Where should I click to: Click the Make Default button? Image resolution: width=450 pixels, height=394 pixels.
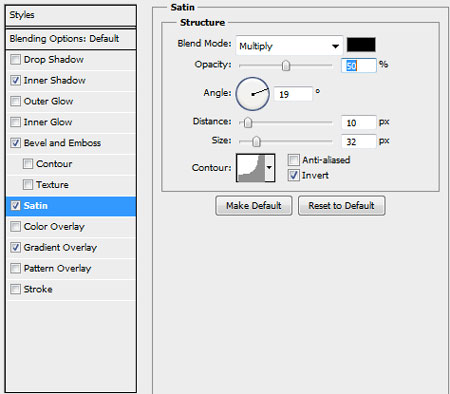(x=254, y=206)
